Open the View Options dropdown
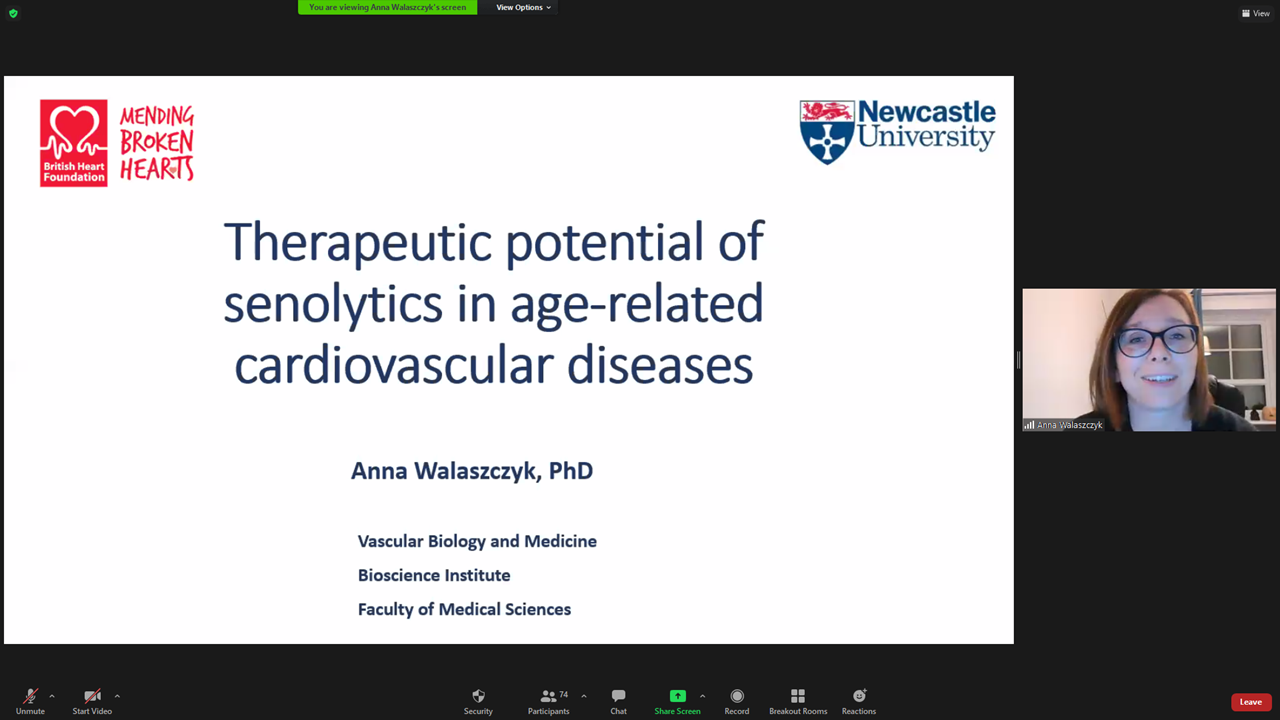The width and height of the screenshot is (1280, 720). point(523,7)
